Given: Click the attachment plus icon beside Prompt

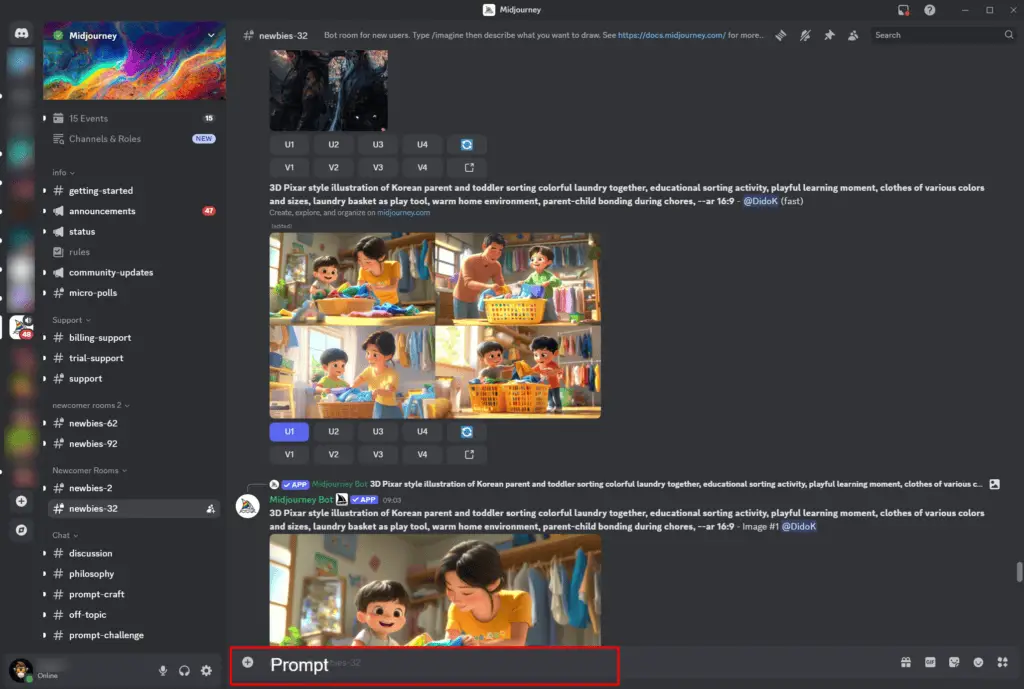Looking at the screenshot, I should pos(248,663).
